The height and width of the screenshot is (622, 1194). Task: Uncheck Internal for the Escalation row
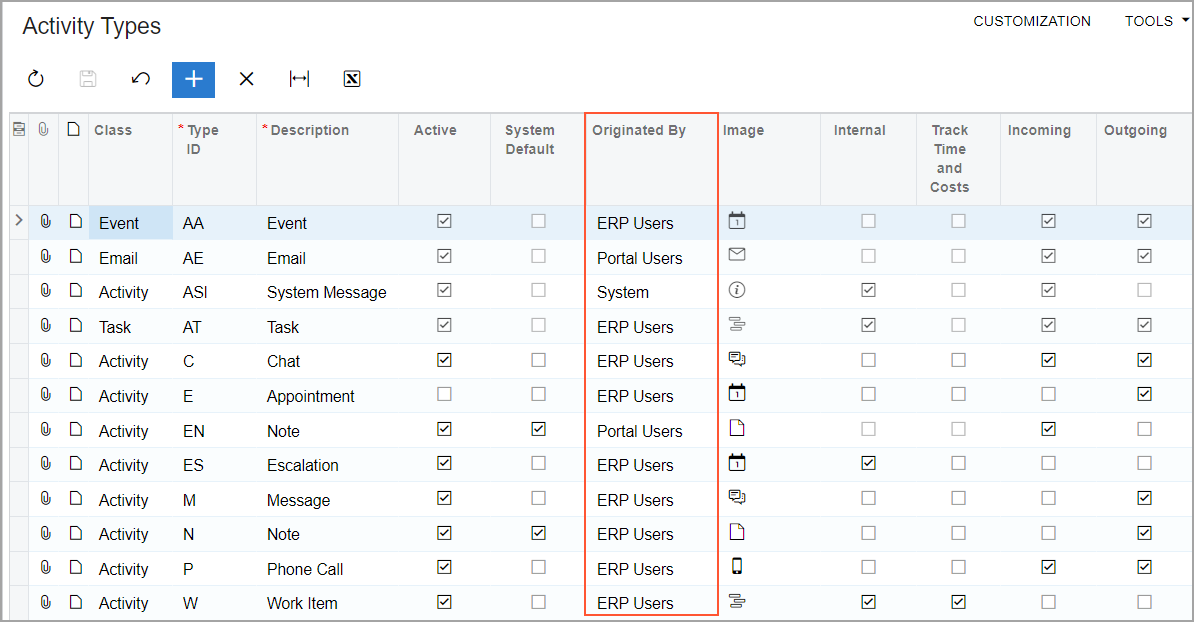click(x=868, y=464)
